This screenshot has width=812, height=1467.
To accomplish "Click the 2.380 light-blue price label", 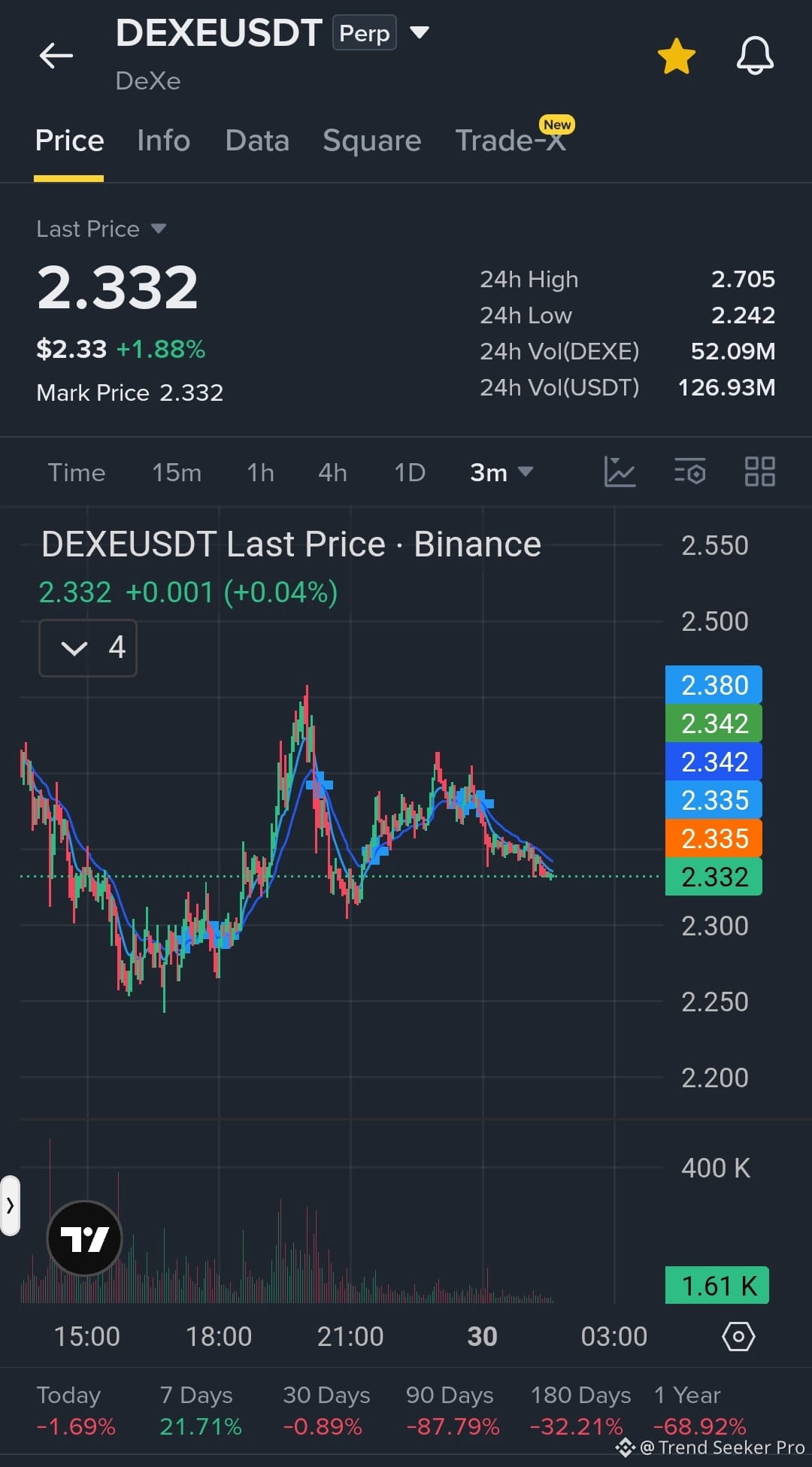I will point(714,685).
